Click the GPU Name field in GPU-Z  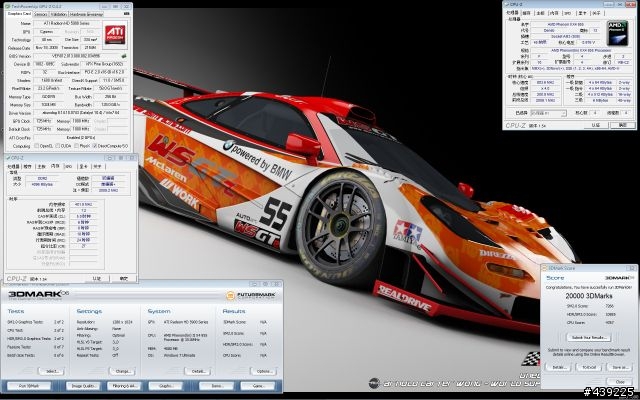pyautogui.click(x=67, y=23)
